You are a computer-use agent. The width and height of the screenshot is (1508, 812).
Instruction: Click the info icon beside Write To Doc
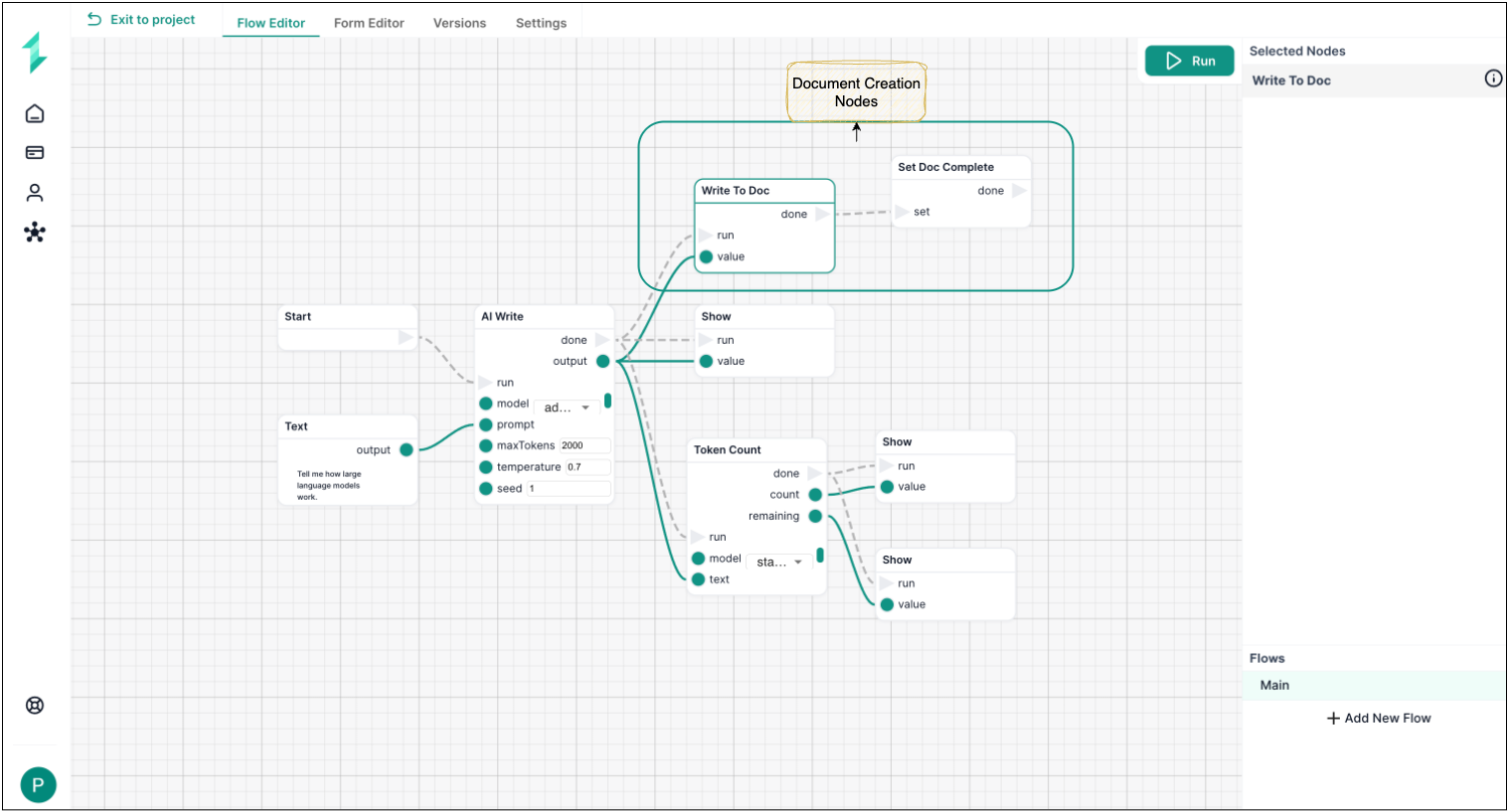point(1493,79)
